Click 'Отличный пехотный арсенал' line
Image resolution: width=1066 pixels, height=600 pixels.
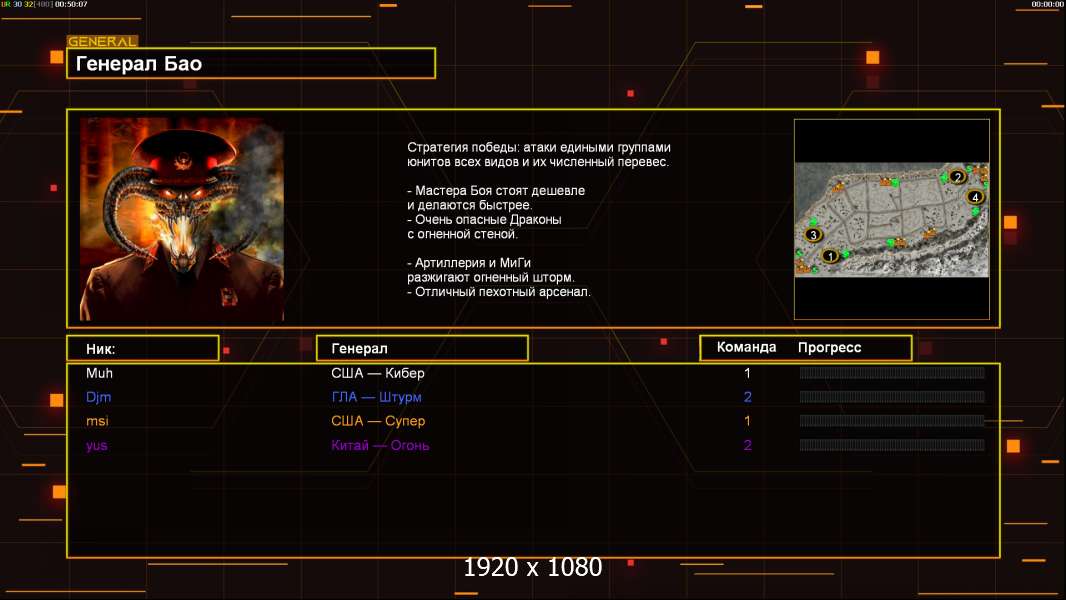[x=499, y=292]
